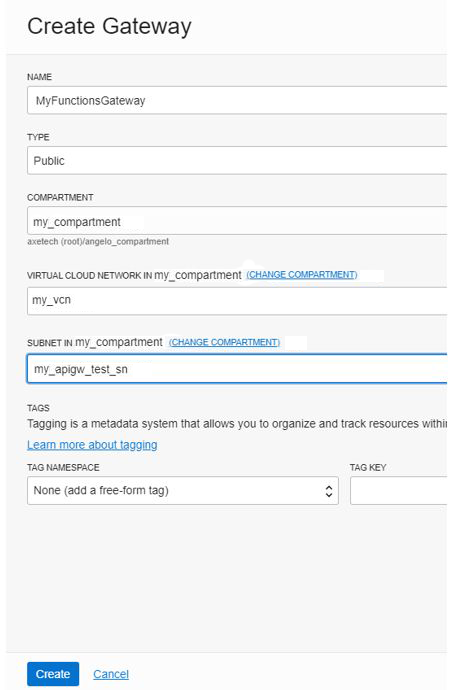Click the TAG KEY label
Image resolution: width=462 pixels, height=690 pixels.
click(x=368, y=467)
